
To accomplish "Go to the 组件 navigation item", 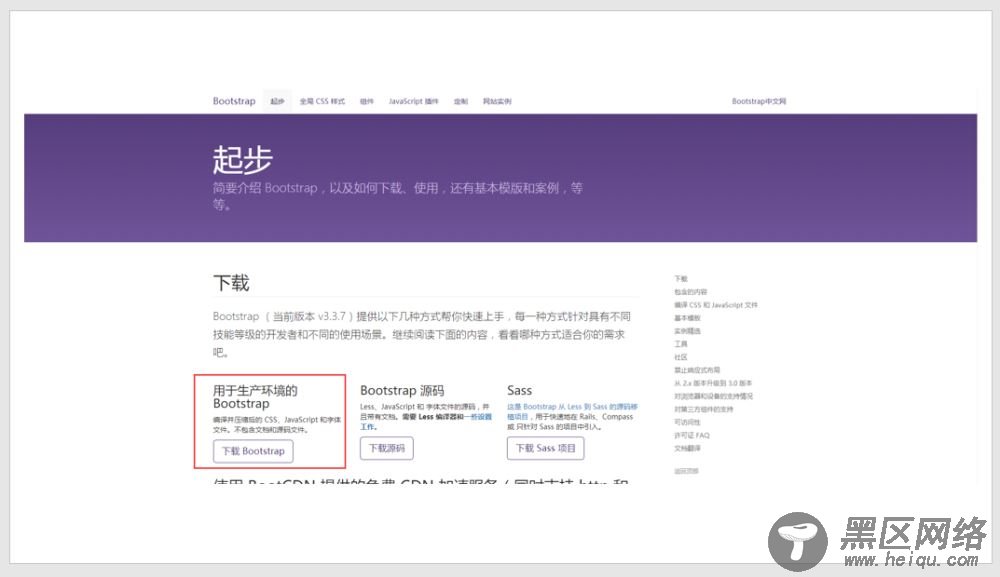I will tap(367, 101).
